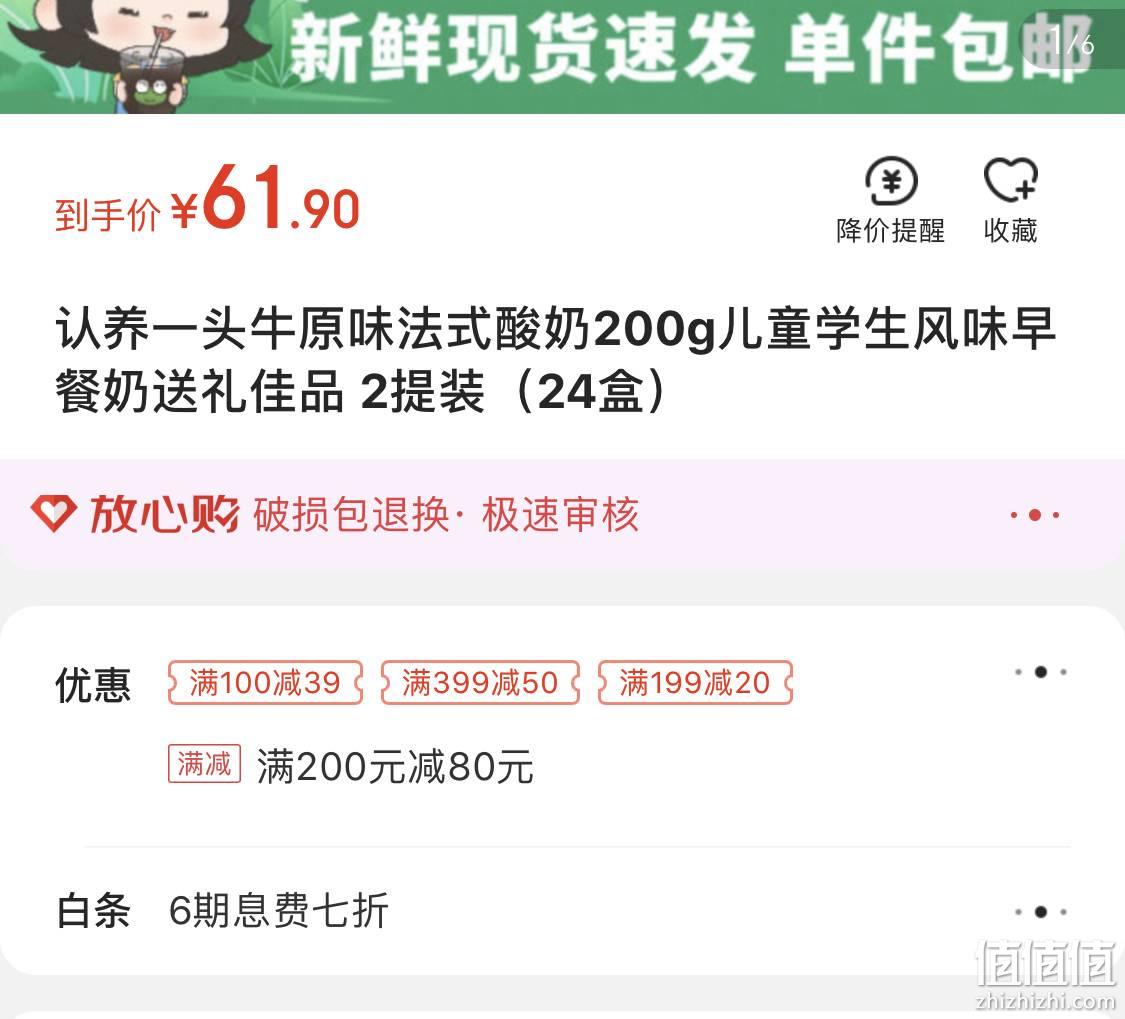Viewport: 1125px width, 1019px height.
Task: Claim the 满399减50 coupon
Action: [x=479, y=682]
